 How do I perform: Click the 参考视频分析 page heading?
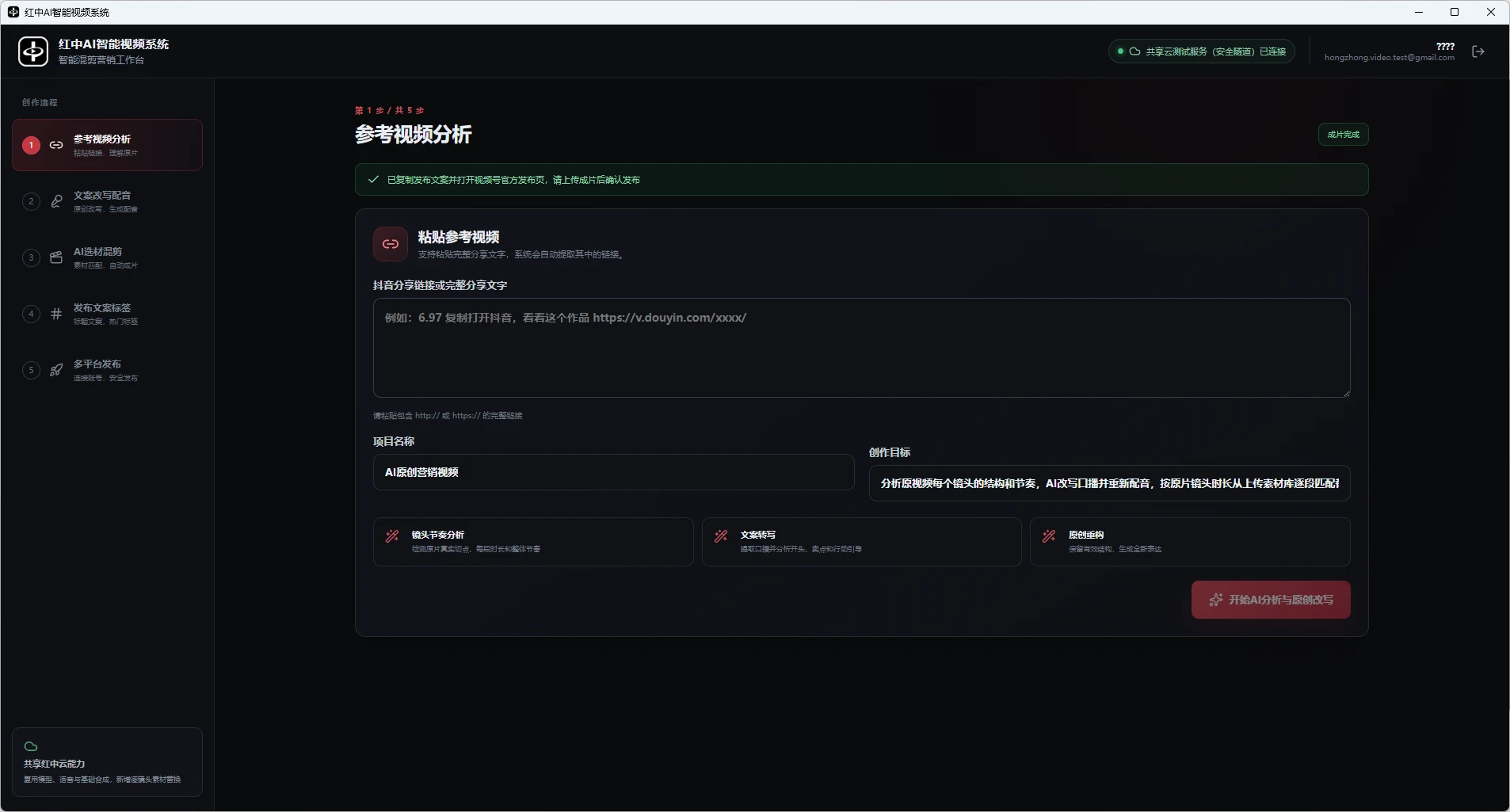[x=413, y=135]
